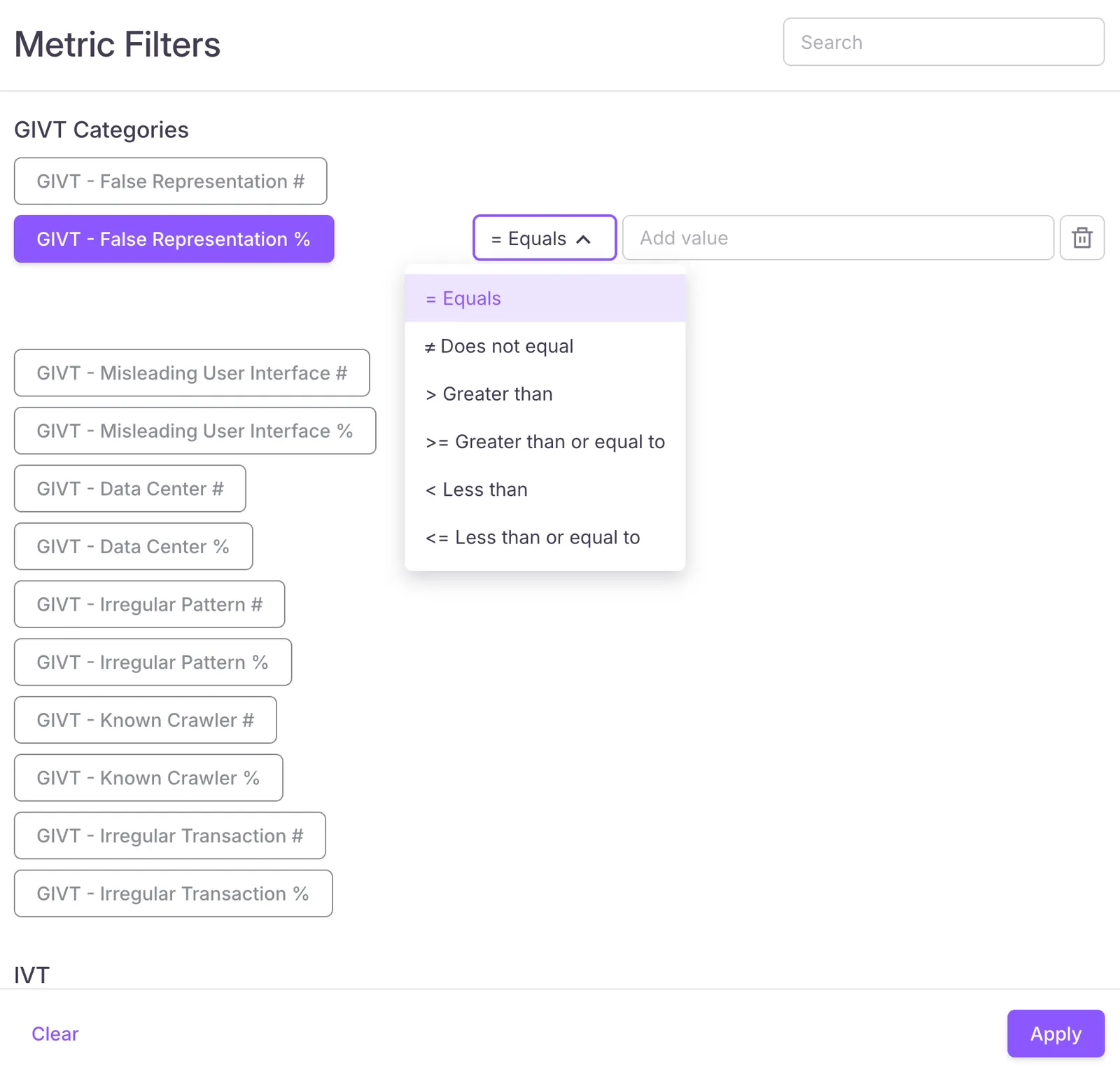1120x1070 pixels.
Task: Click the Metric Filters title
Action: 118,44
